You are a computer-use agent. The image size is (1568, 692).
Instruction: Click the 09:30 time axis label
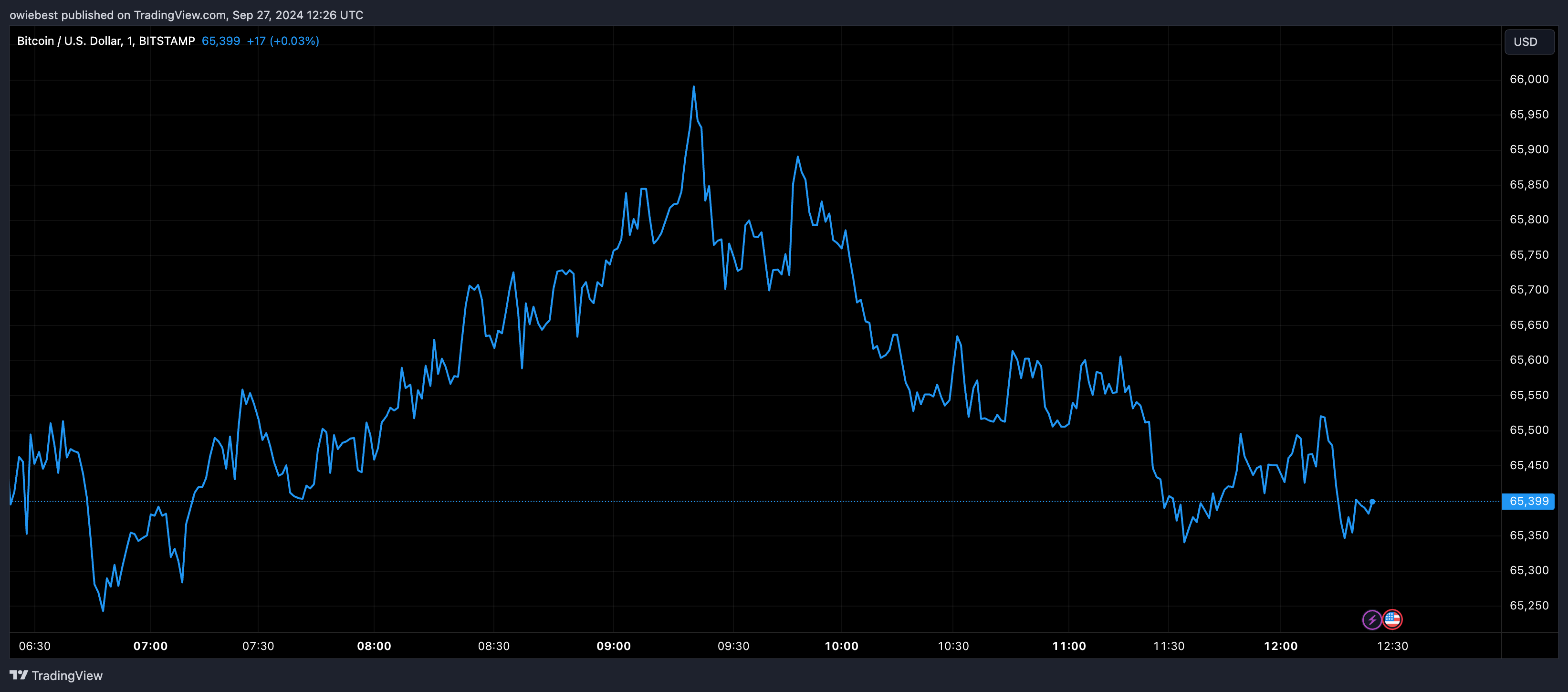(733, 646)
